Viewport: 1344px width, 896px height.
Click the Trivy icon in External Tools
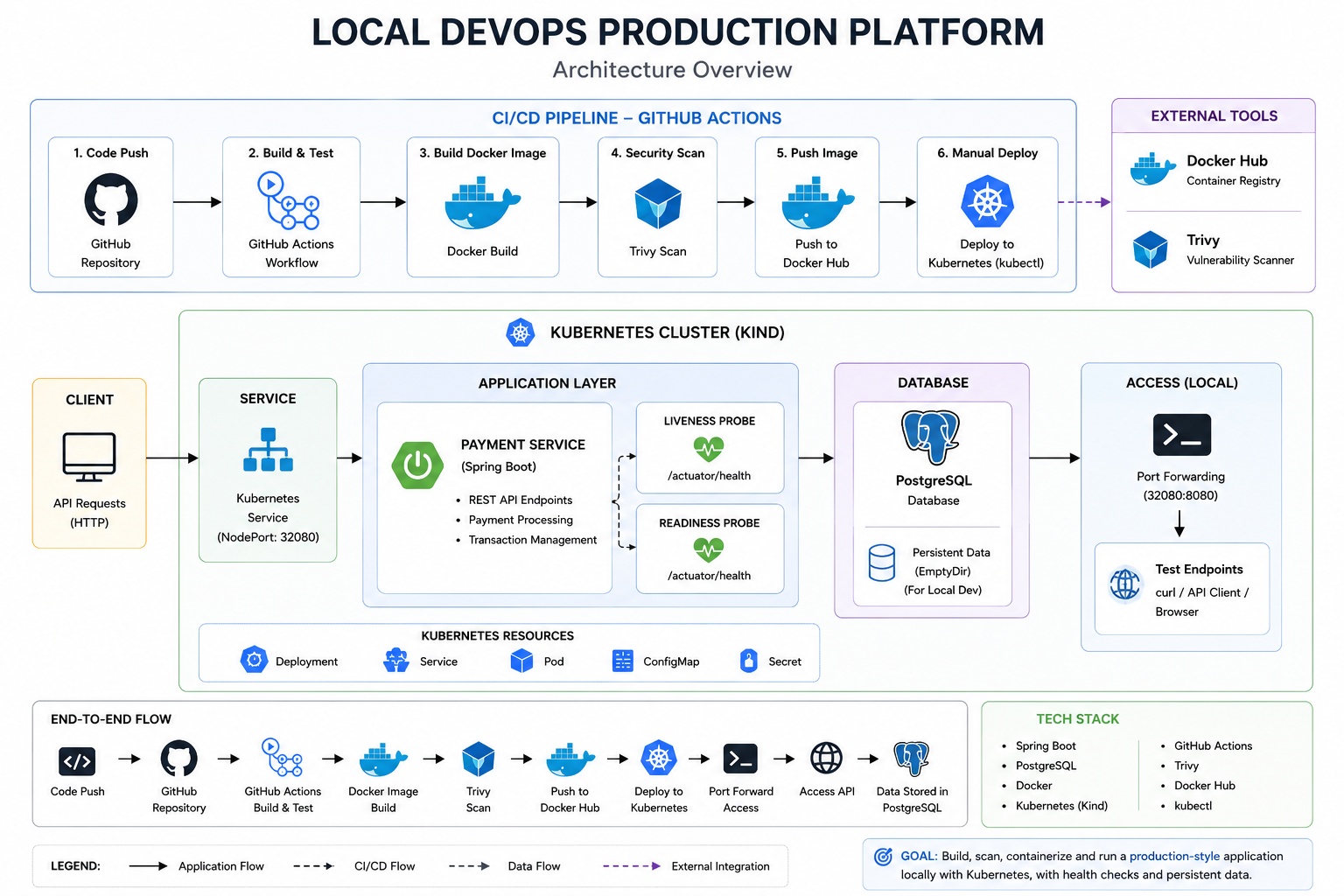point(1151,249)
